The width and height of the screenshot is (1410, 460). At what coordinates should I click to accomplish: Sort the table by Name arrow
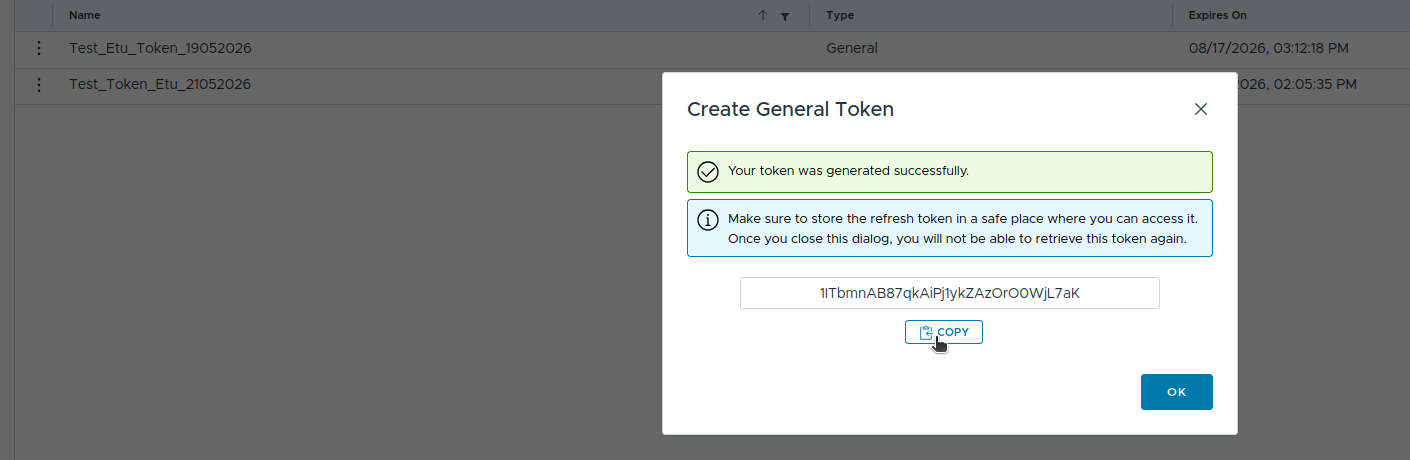coord(763,15)
